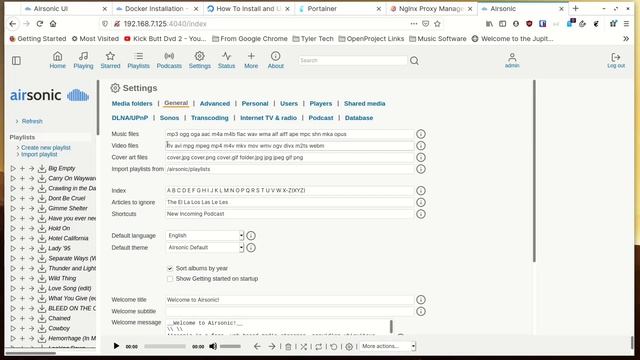Viewport: 640px width, 360px height.
Task: Open the Podcasts section
Action: (x=169, y=60)
